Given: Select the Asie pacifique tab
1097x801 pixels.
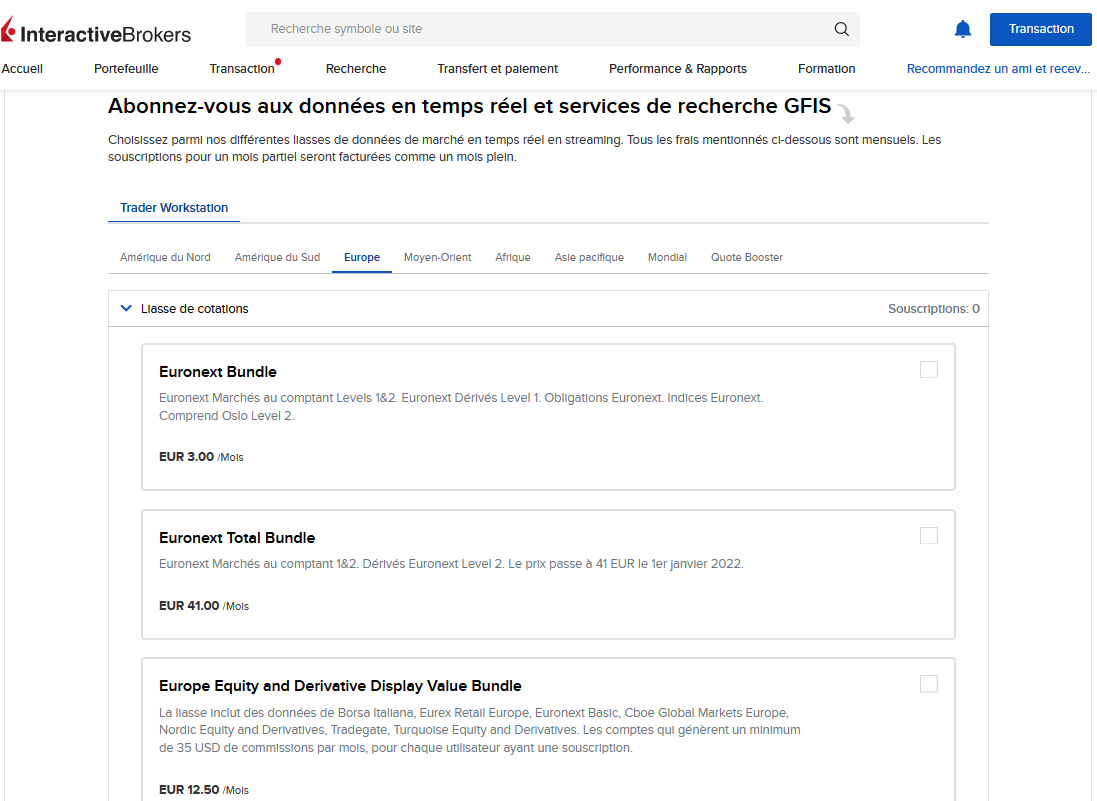Looking at the screenshot, I should click(x=589, y=257).
